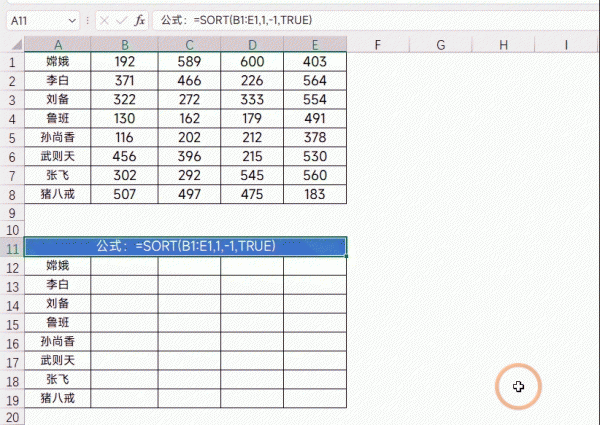Click the Cancel (X) icon in formula bar
This screenshot has width=600, height=425.
click(103, 20)
